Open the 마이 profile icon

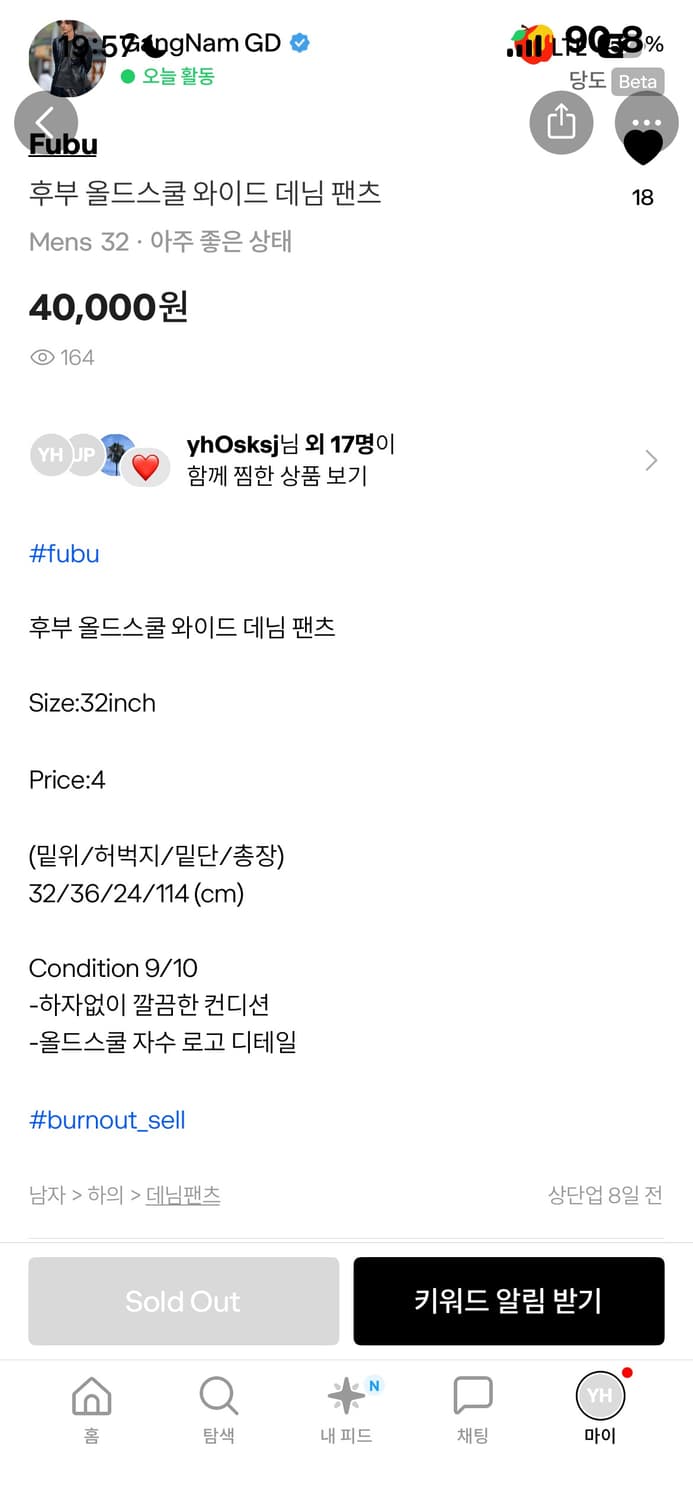pos(599,1393)
